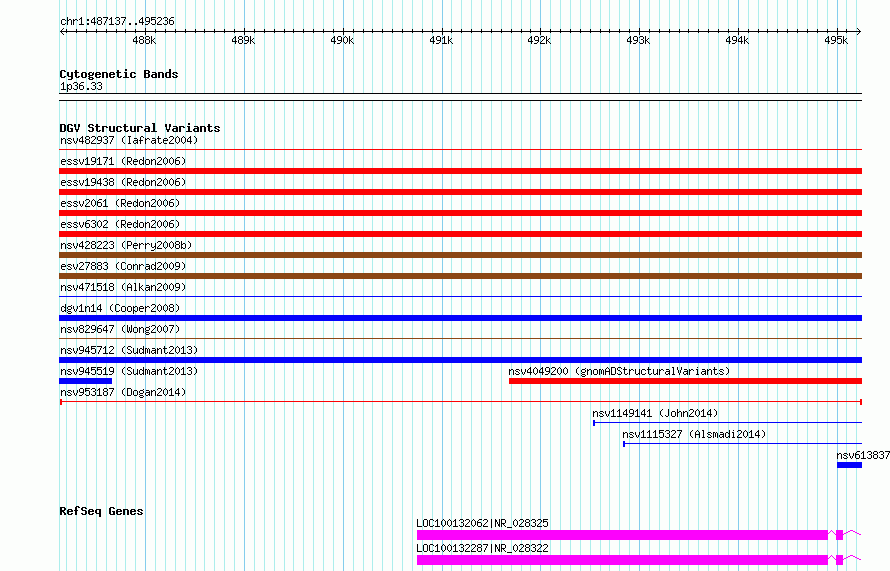Image resolution: width=890 pixels, height=571 pixels.
Task: Click the left arrow of the ruler
Action: pos(62,31)
